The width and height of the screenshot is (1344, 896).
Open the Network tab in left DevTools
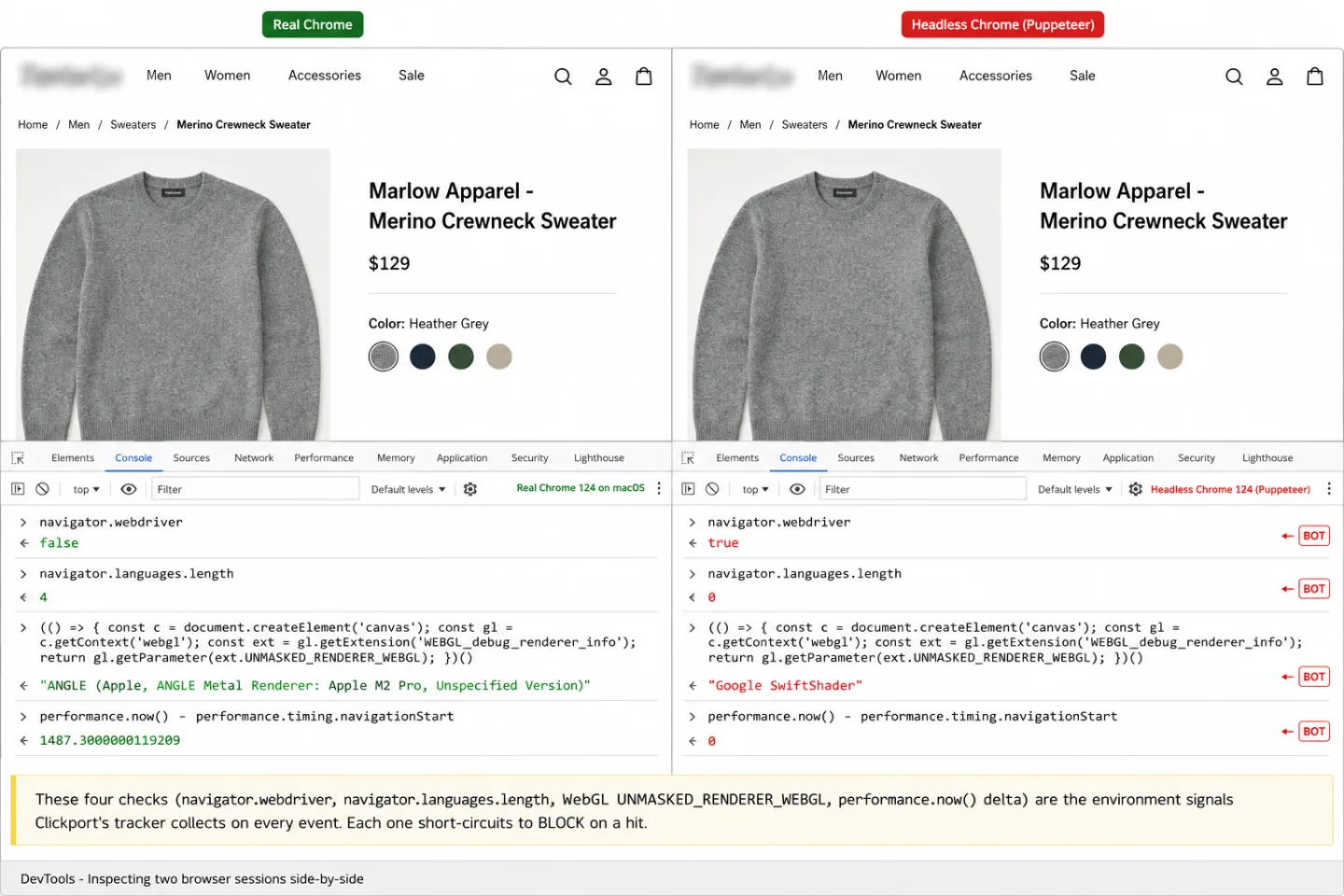coord(254,458)
